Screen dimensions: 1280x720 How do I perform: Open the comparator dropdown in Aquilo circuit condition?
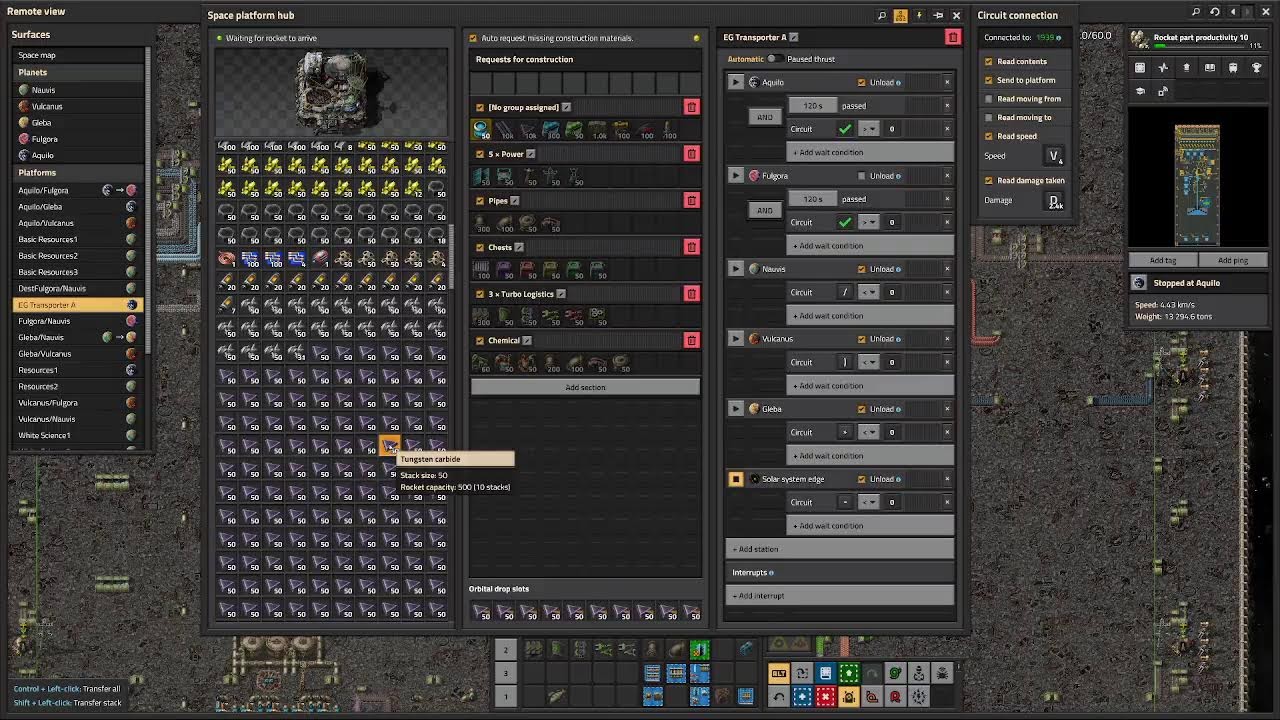(x=868, y=129)
